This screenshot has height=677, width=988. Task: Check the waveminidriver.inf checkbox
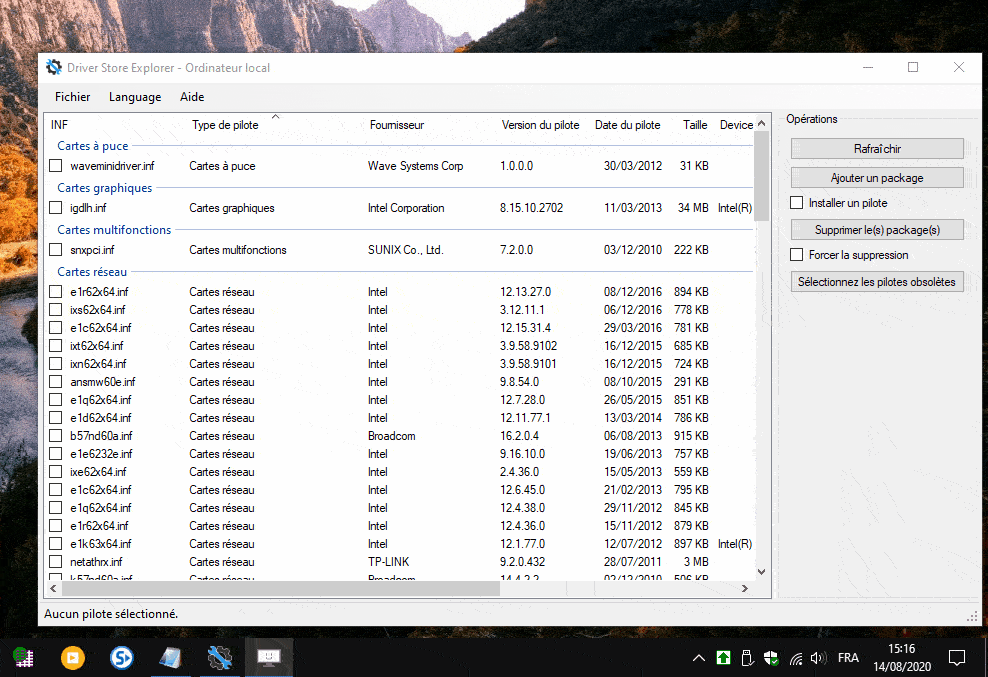(55, 166)
